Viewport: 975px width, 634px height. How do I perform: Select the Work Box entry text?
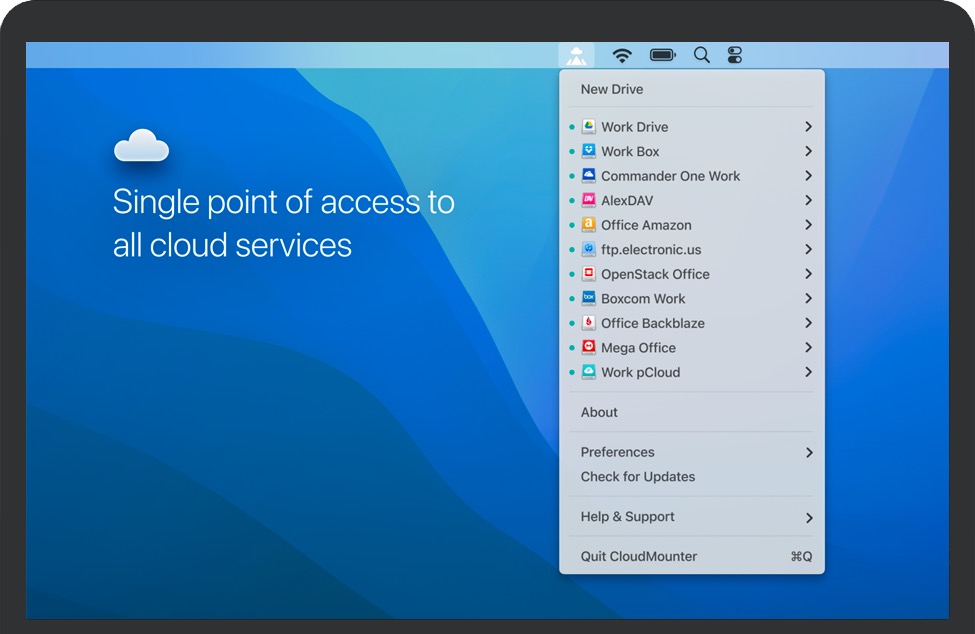coord(630,152)
